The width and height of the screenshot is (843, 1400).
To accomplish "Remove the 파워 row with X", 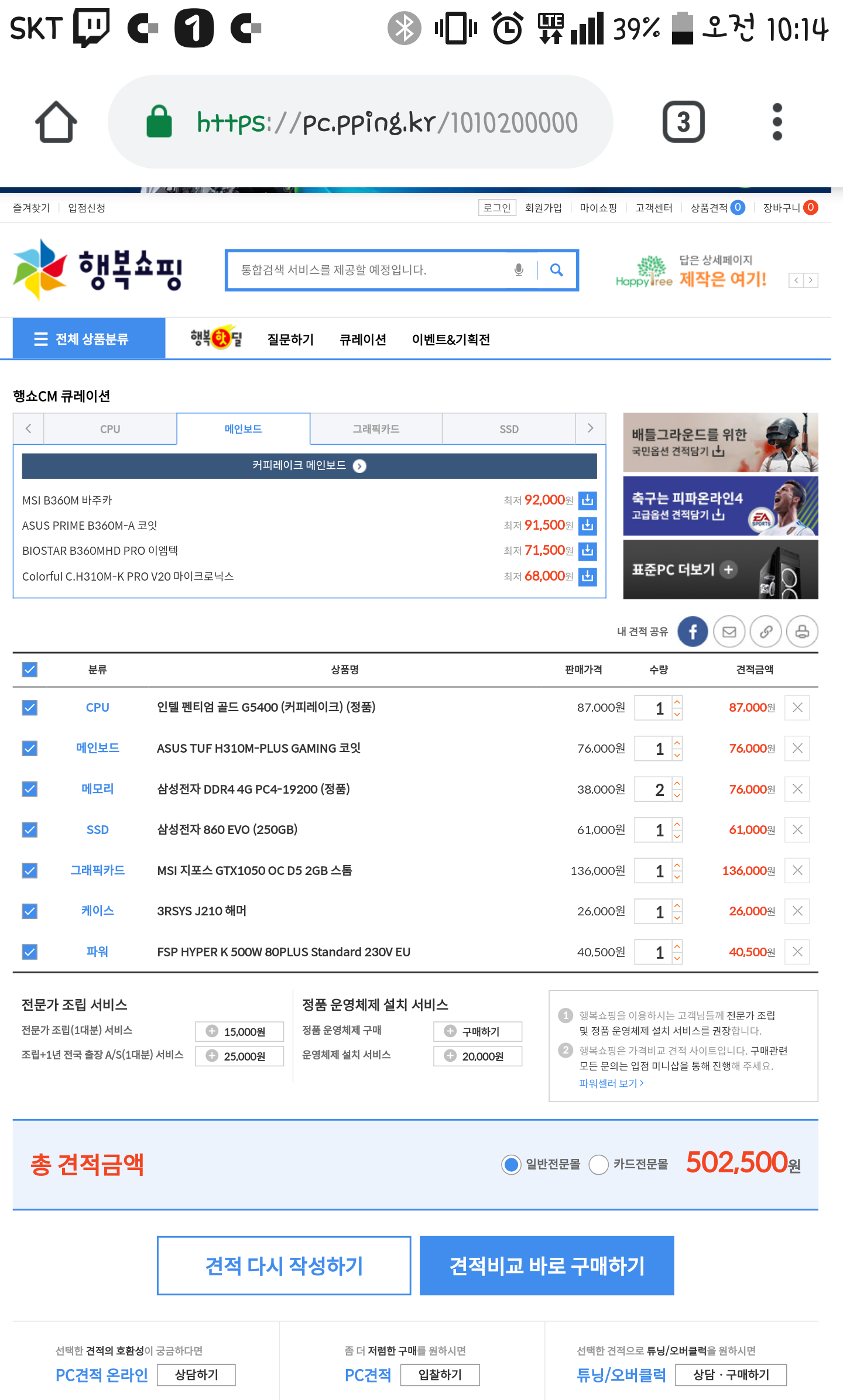I will [797, 952].
